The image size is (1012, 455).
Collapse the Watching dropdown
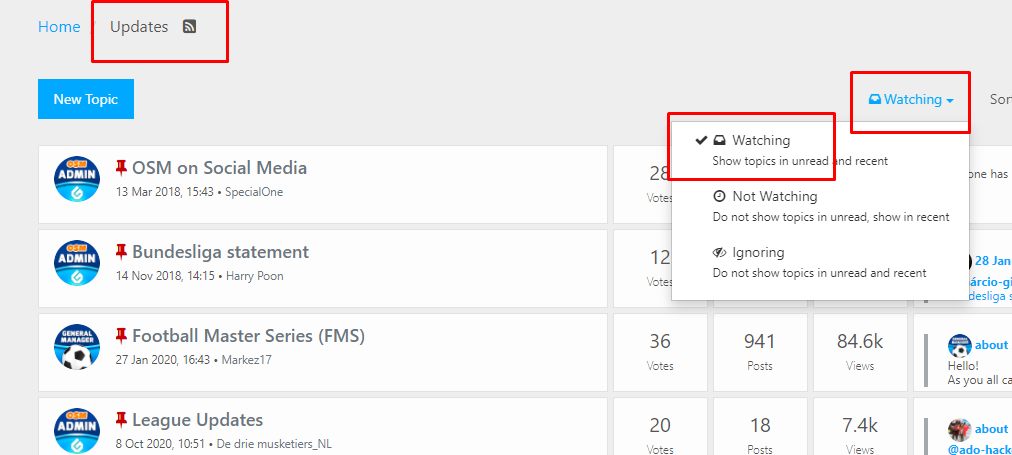point(911,99)
